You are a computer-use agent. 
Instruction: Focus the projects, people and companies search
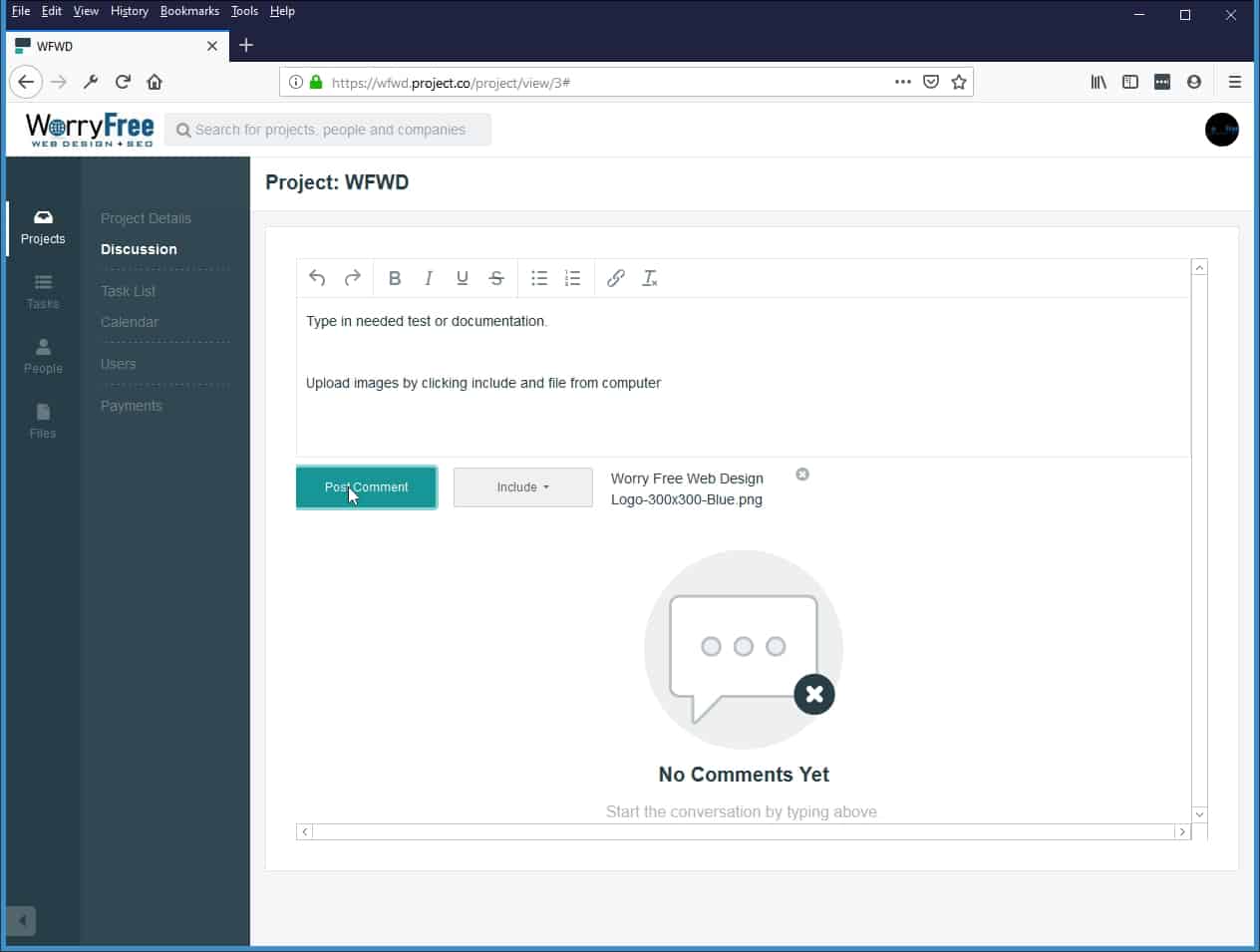[328, 130]
